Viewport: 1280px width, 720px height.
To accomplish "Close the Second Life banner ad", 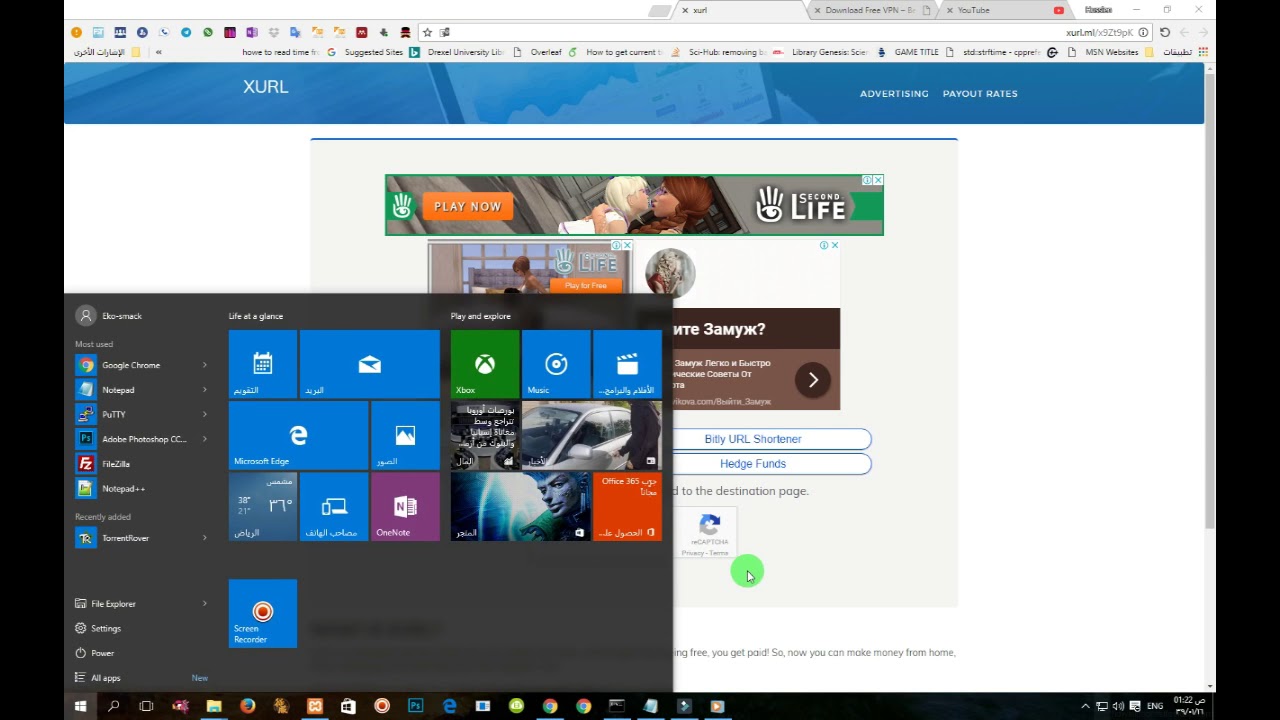I will [877, 180].
